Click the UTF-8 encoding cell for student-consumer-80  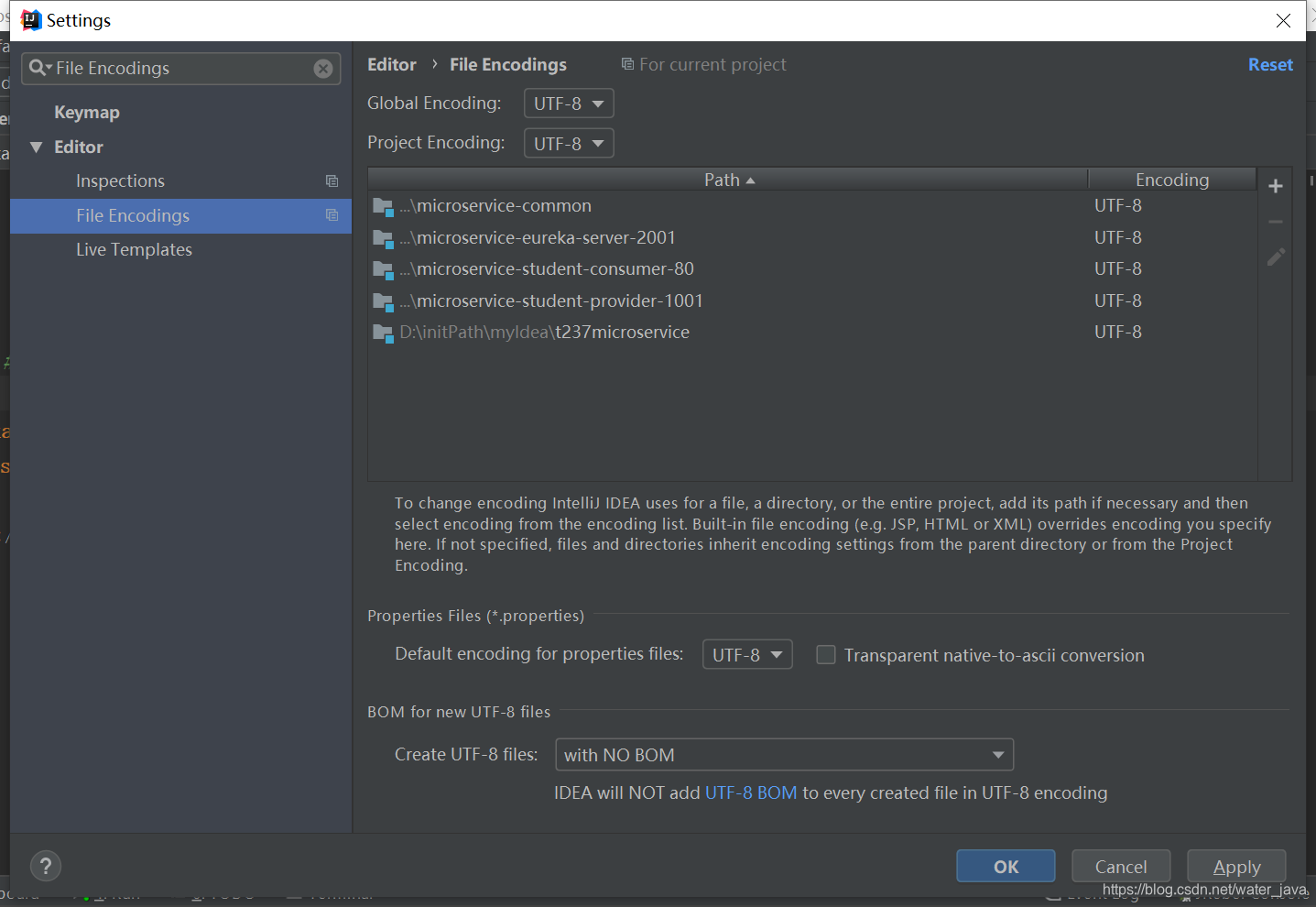[x=1118, y=269]
